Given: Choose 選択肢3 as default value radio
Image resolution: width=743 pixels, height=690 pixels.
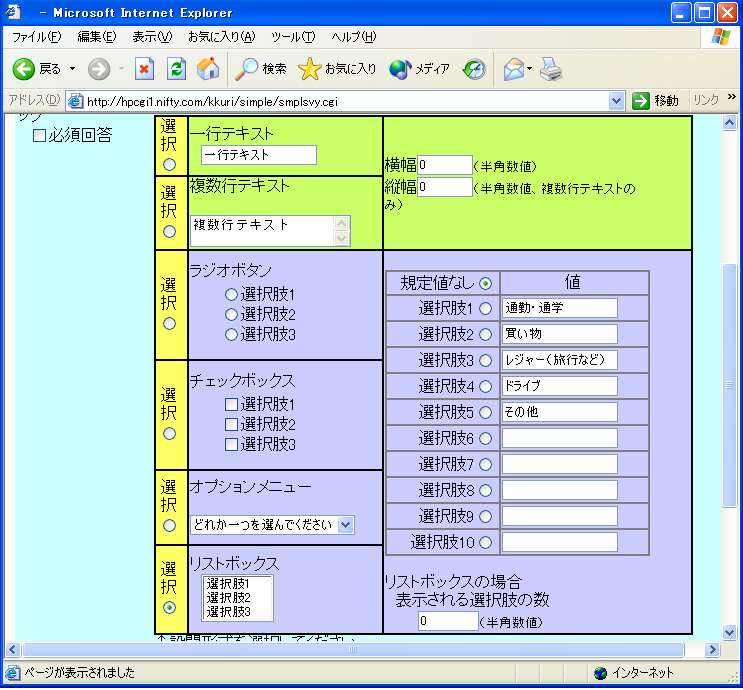Looking at the screenshot, I should [x=486, y=360].
